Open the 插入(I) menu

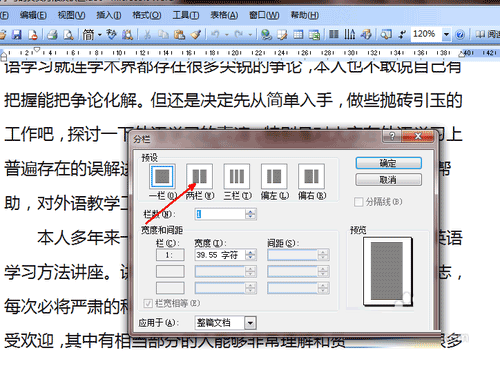(x=109, y=15)
